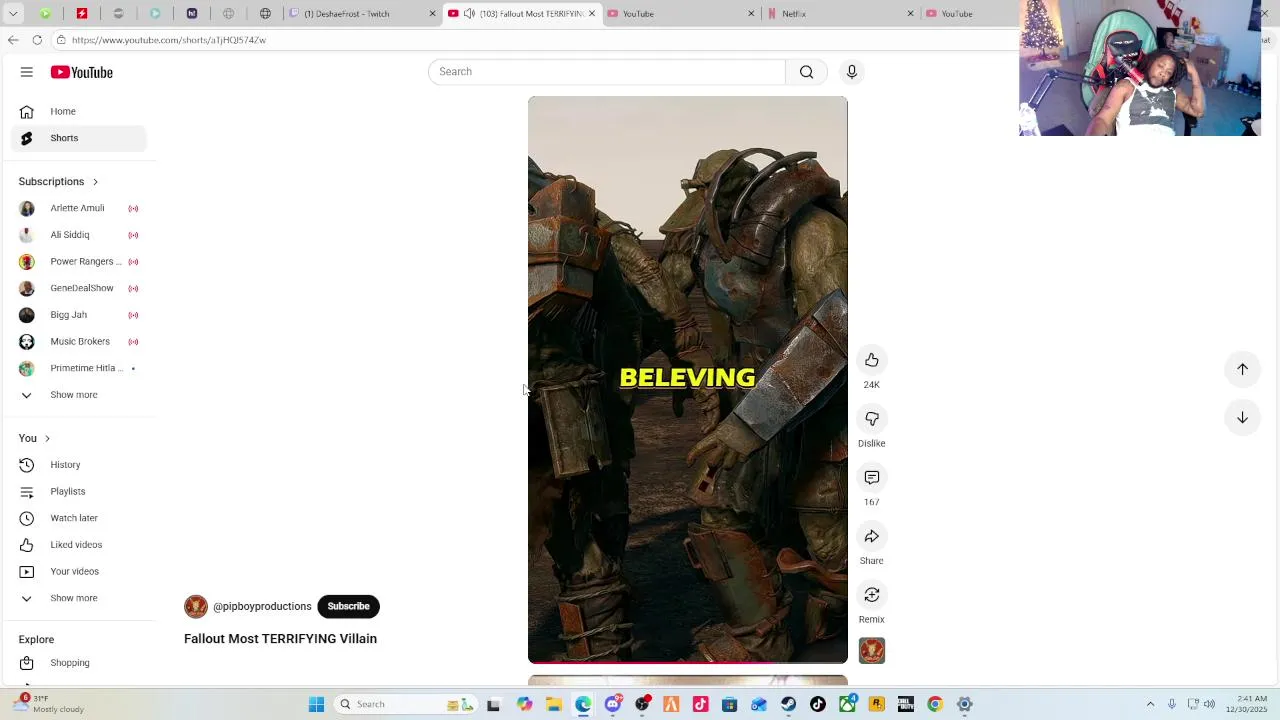Start voice search with the microphone icon
The width and height of the screenshot is (1280, 720).
(852, 72)
